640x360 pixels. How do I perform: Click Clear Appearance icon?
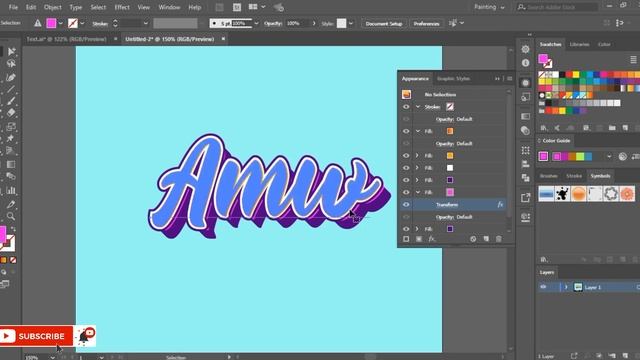[x=473, y=239]
